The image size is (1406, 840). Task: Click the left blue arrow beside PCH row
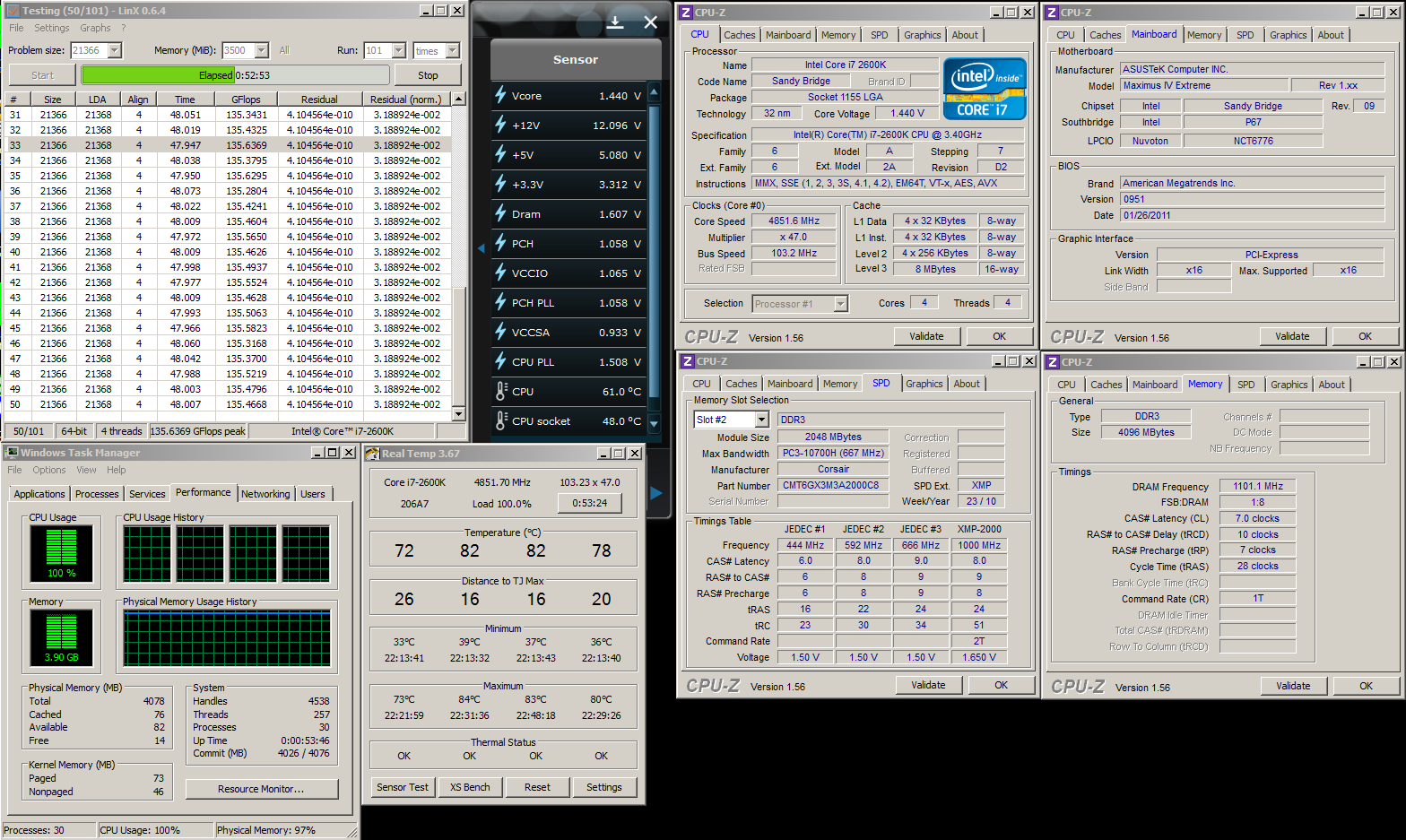coord(481,247)
